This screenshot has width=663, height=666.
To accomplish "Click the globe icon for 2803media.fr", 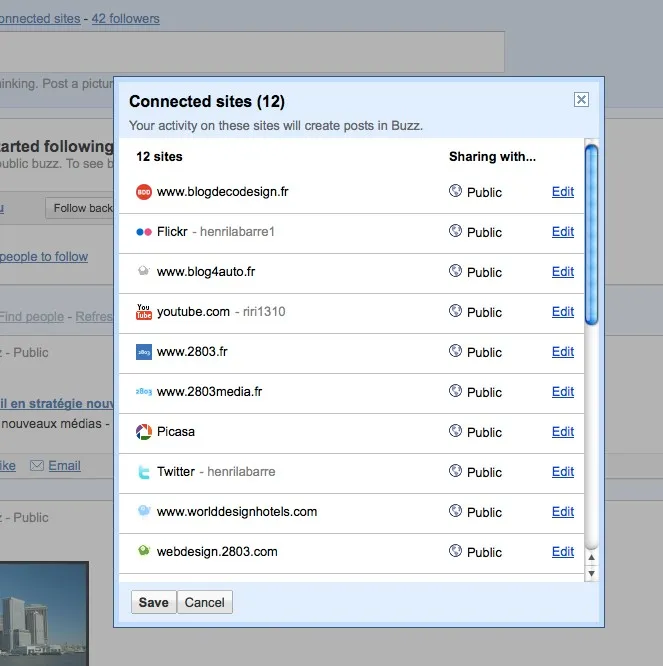I will click(455, 391).
